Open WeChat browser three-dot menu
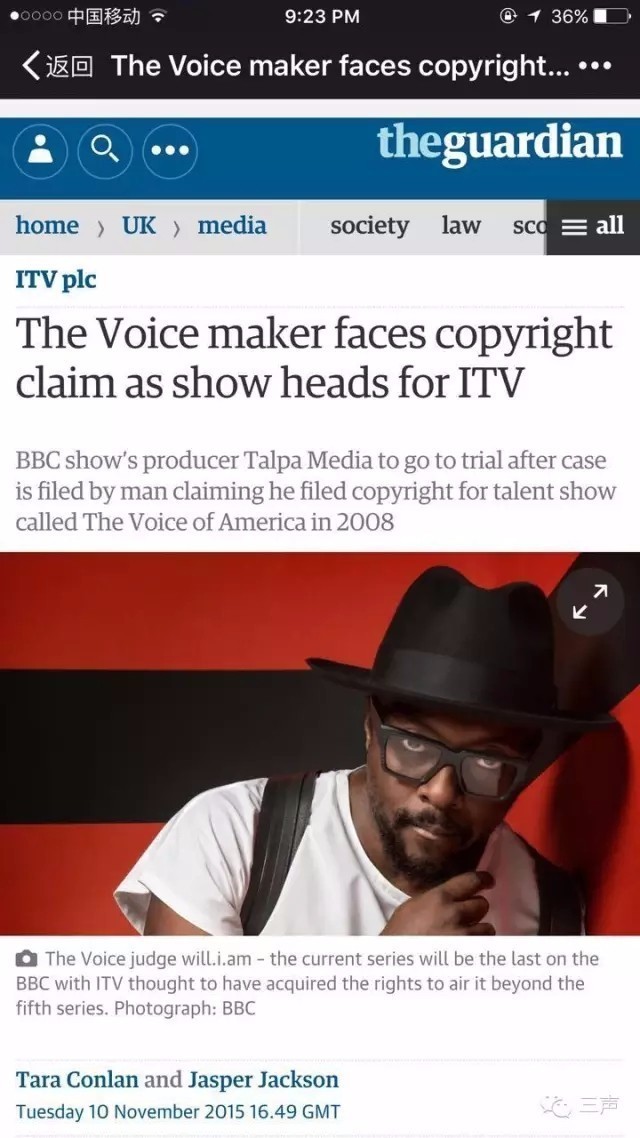This screenshot has height=1138, width=640. coord(595,66)
